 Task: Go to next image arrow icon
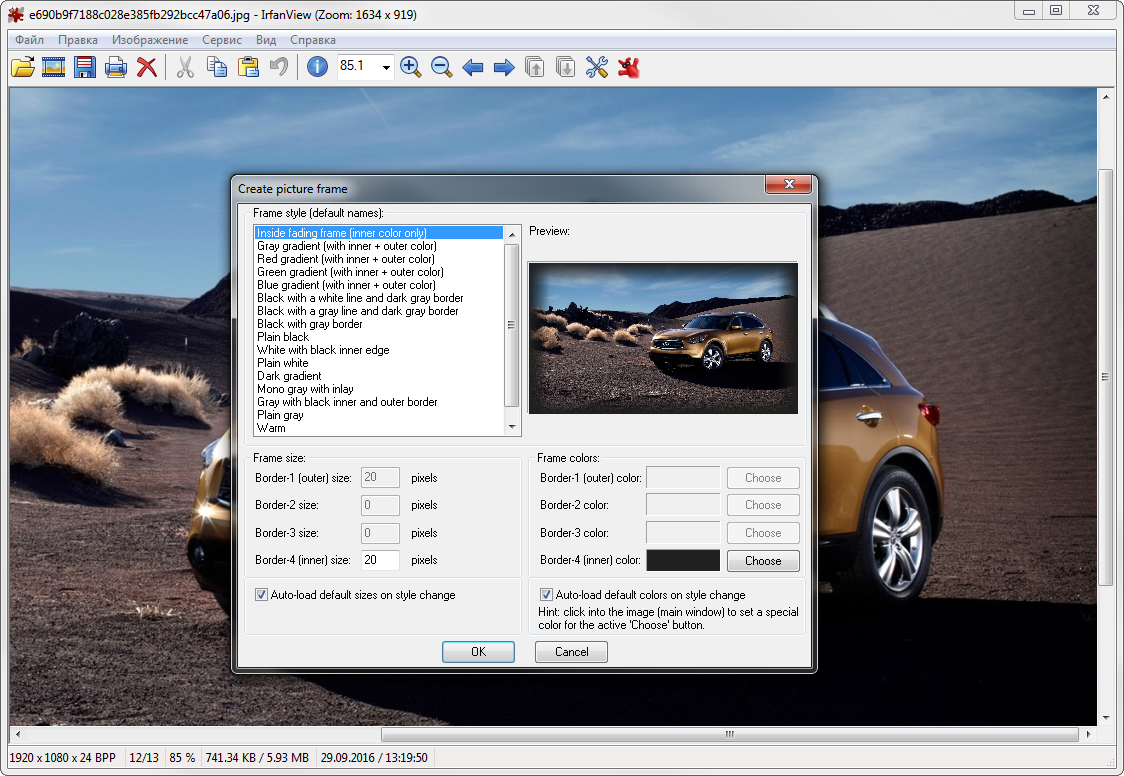pos(504,67)
